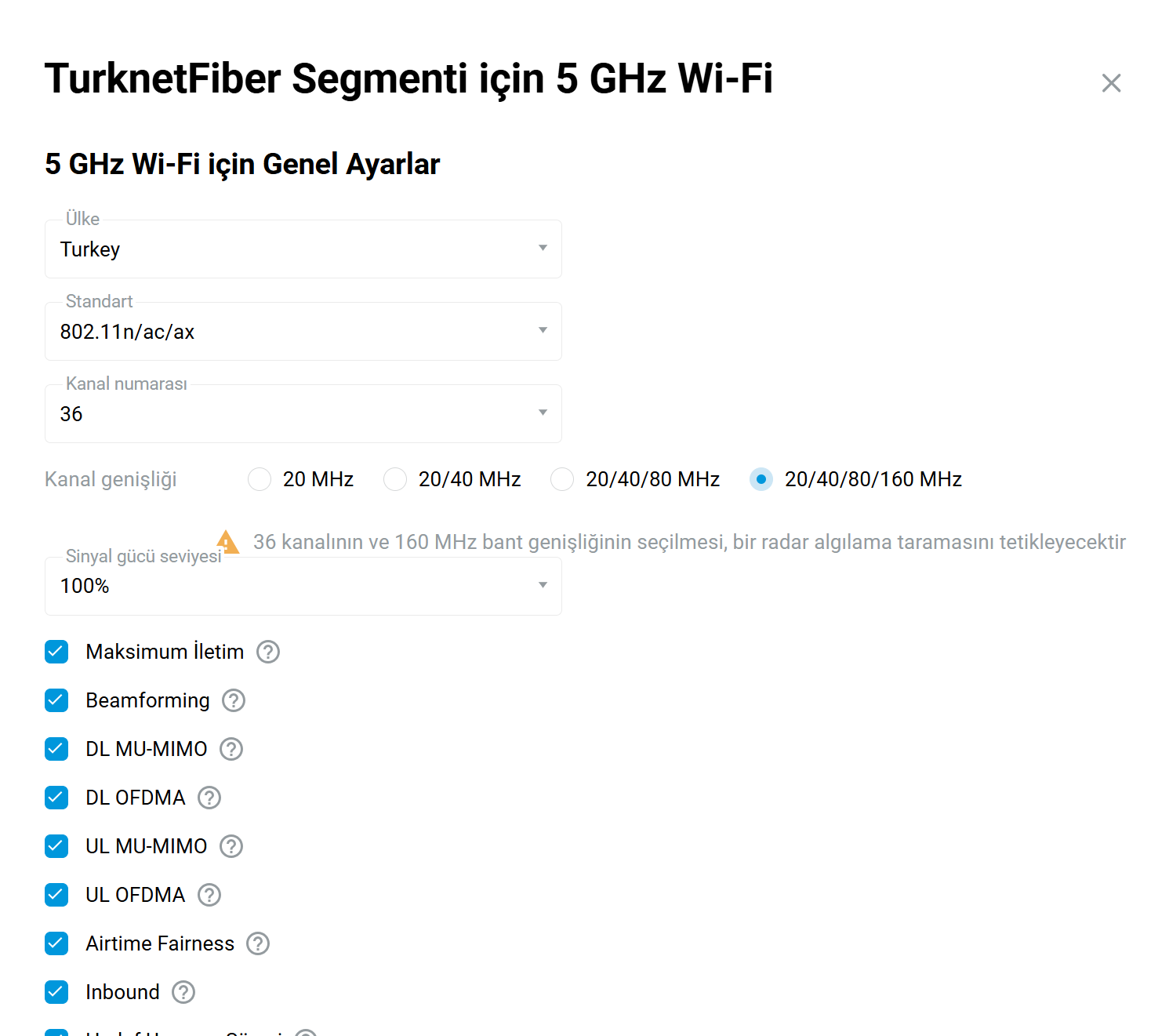Screen dimensions: 1169x1036
Task: Open the Kanal numarası dropdown
Action: point(303,414)
